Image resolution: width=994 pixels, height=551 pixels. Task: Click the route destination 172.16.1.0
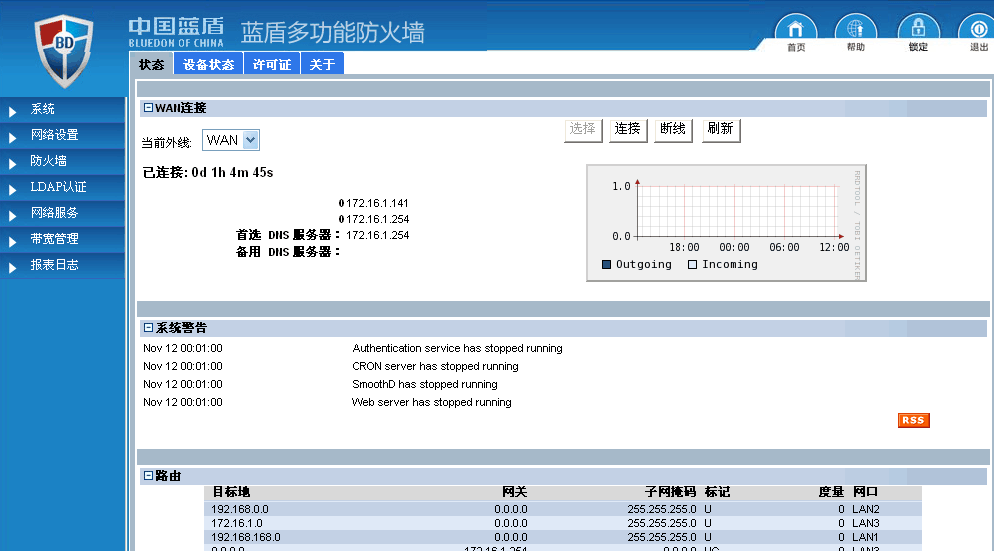(236, 523)
